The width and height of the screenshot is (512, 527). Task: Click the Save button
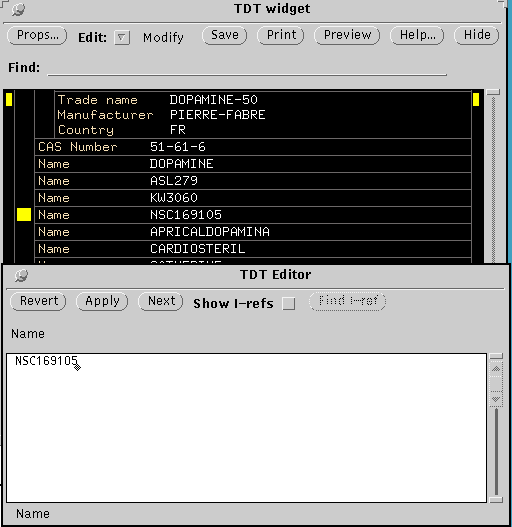[x=224, y=35]
